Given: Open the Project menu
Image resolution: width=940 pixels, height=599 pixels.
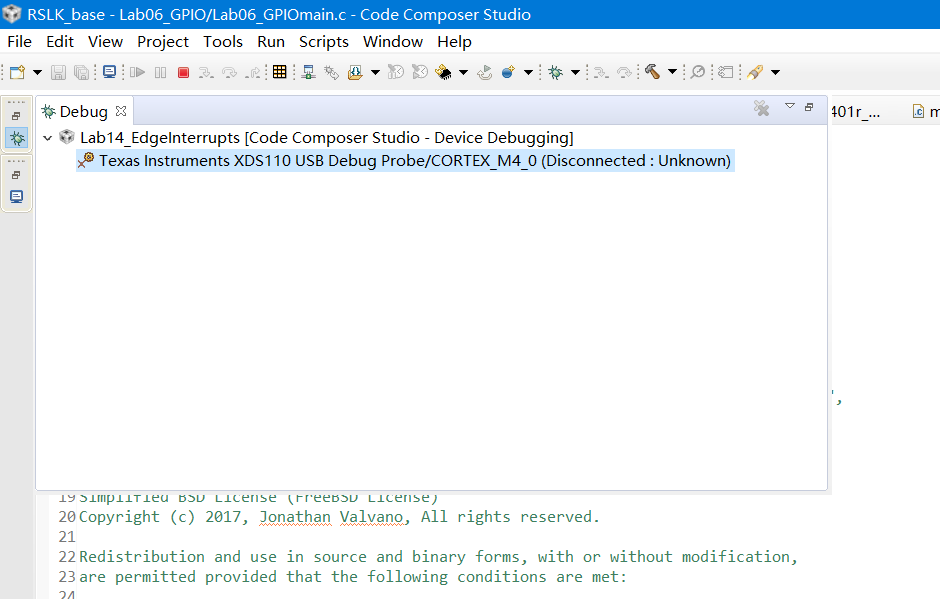Looking at the screenshot, I should 163,42.
